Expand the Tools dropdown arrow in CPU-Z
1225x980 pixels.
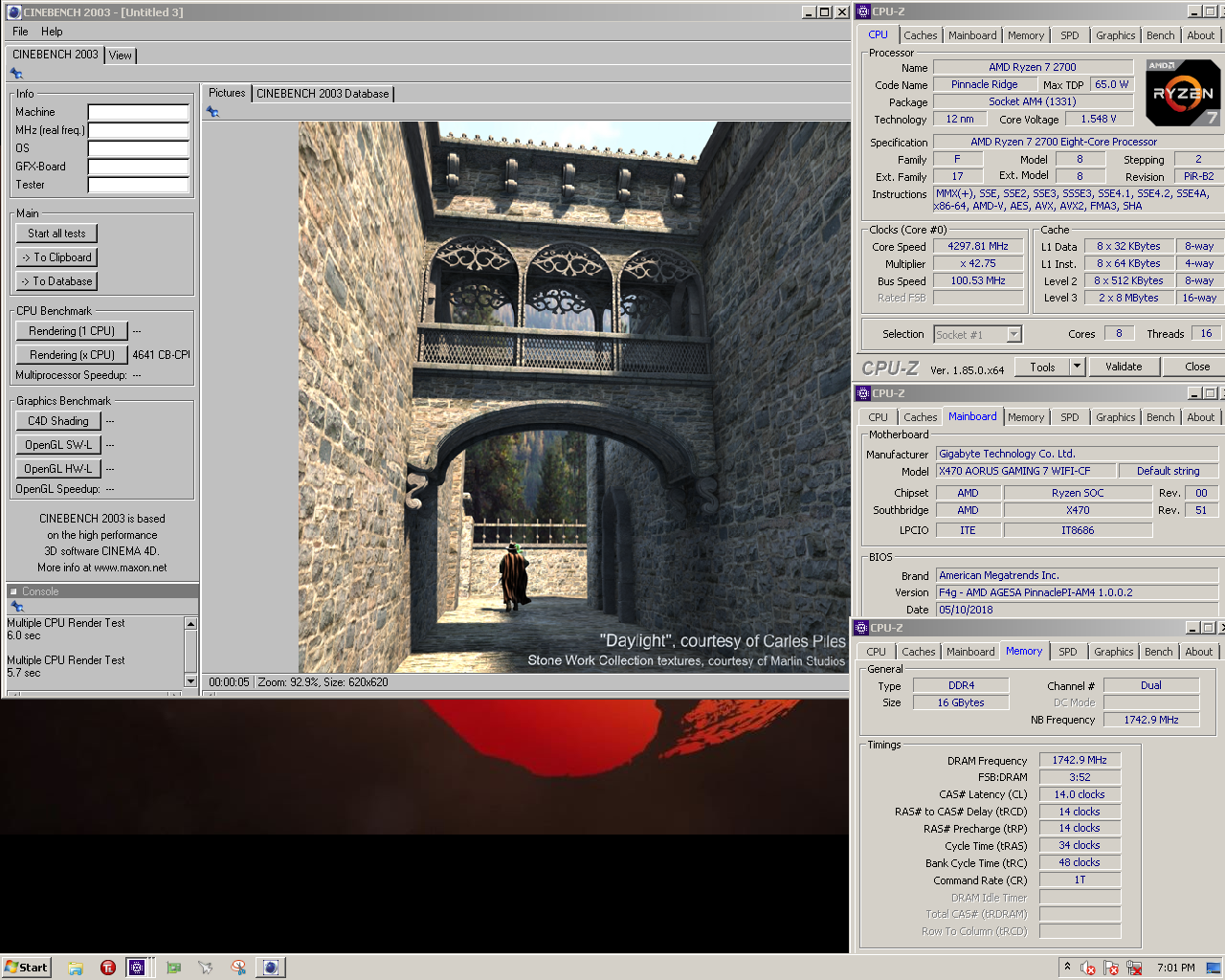pos(1077,367)
